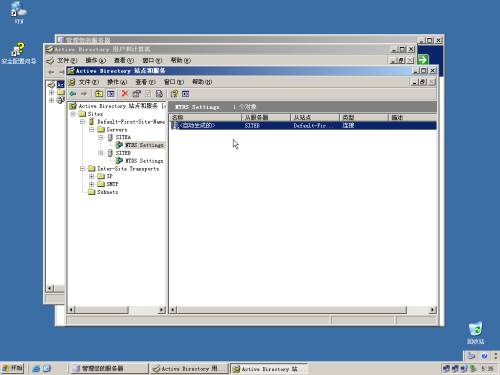Sort list by 名称 column header
This screenshot has width=500, height=375.
(205, 117)
